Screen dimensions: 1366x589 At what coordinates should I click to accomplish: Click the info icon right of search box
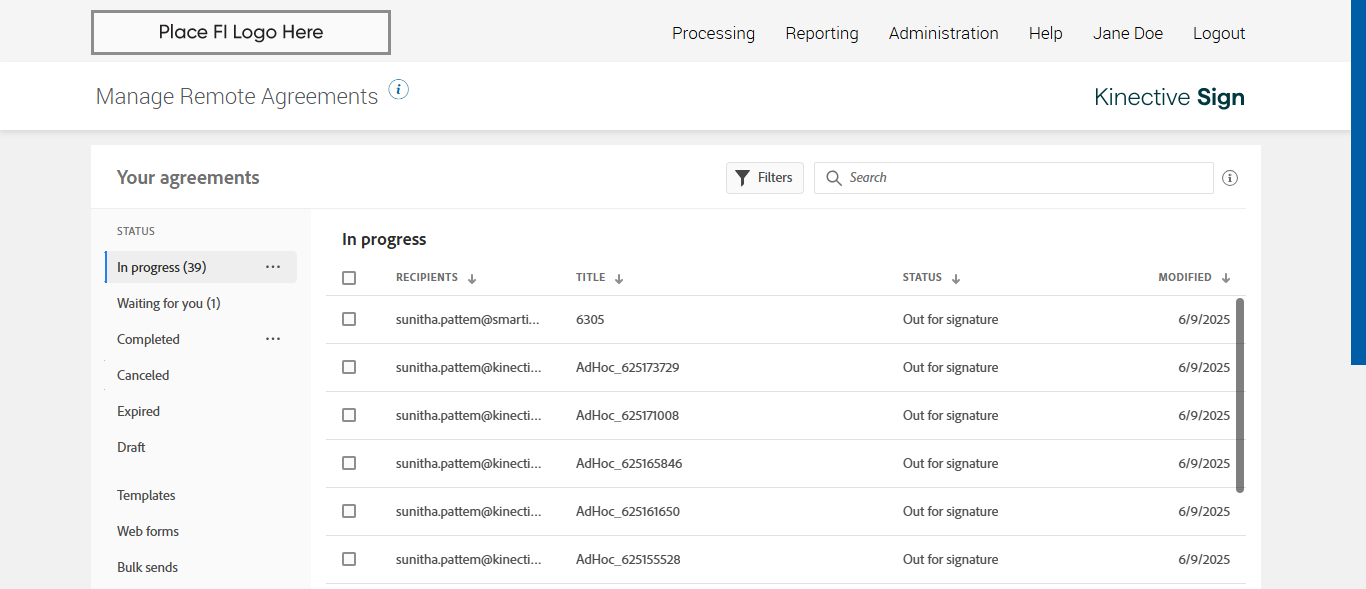coord(1230,178)
